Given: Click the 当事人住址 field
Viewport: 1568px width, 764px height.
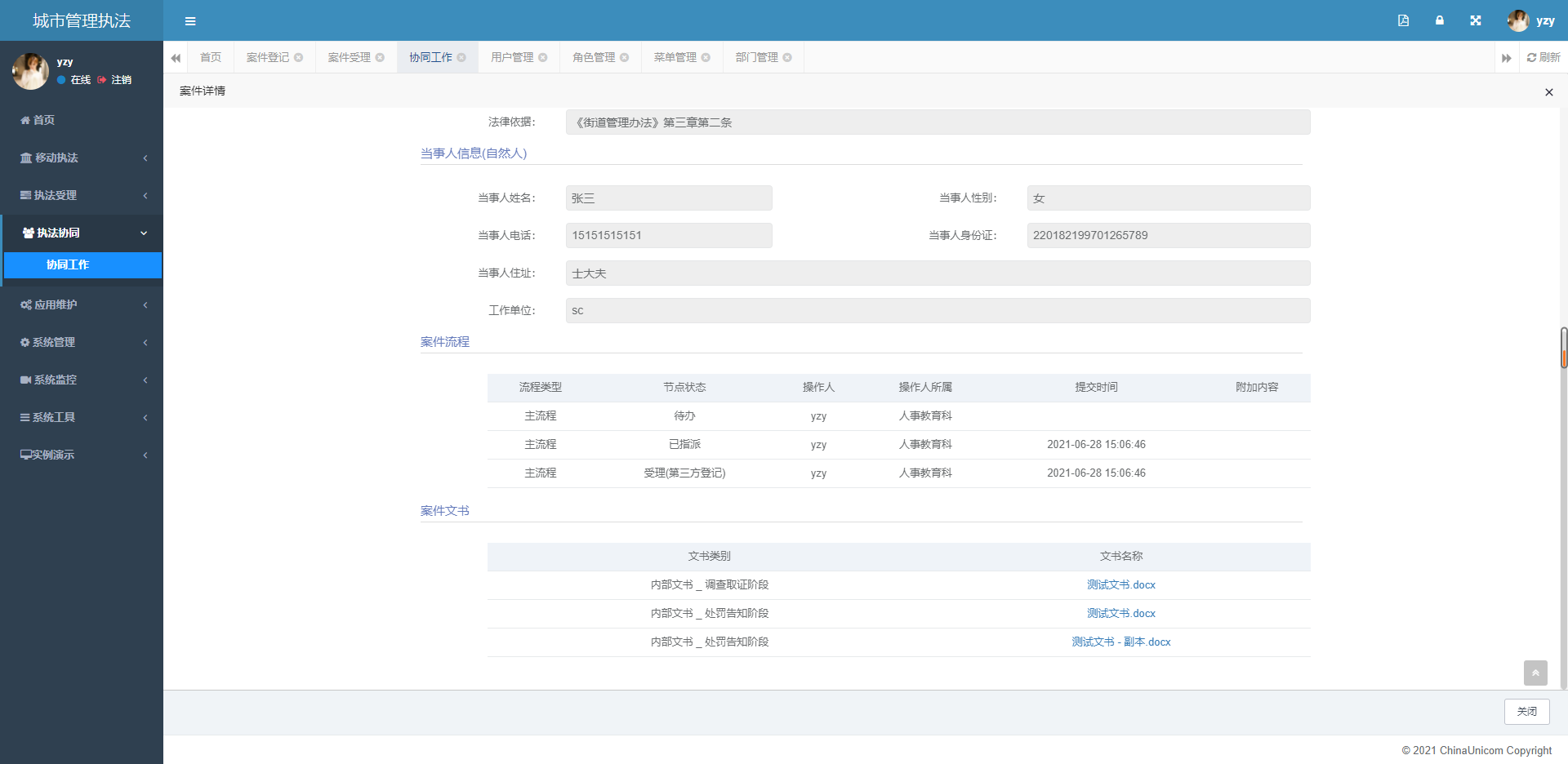Looking at the screenshot, I should (x=938, y=273).
